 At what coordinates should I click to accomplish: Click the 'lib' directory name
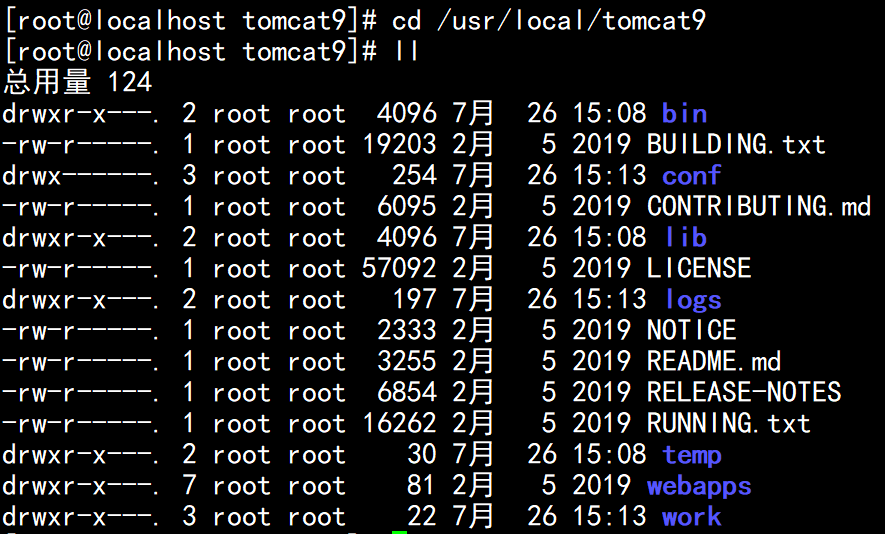[685, 237]
